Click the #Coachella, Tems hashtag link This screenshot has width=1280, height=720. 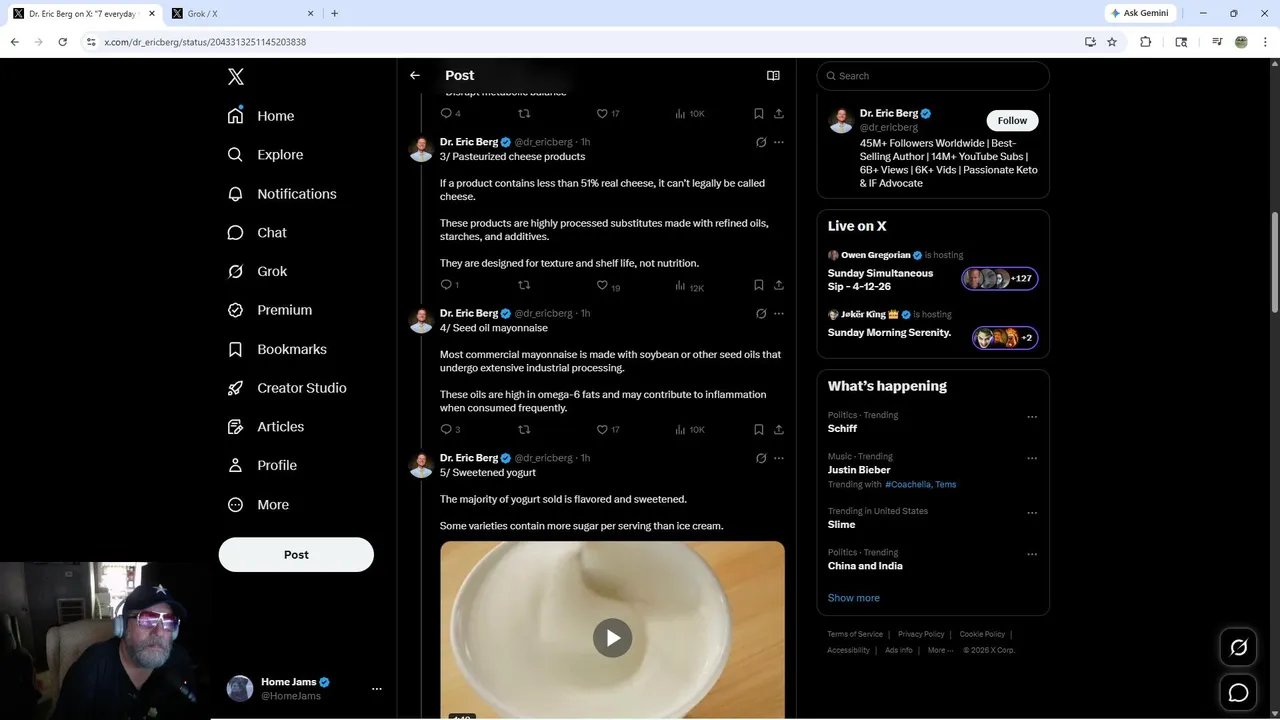pyautogui.click(x=920, y=484)
